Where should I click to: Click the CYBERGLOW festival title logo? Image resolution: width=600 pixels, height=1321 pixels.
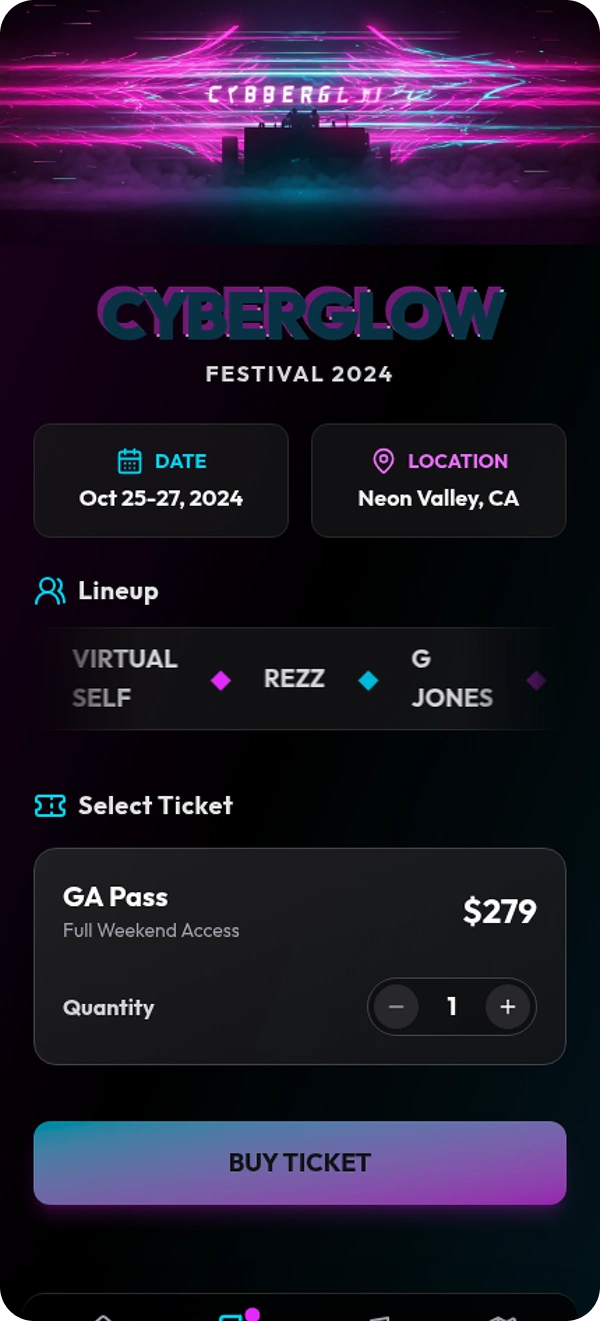300,313
